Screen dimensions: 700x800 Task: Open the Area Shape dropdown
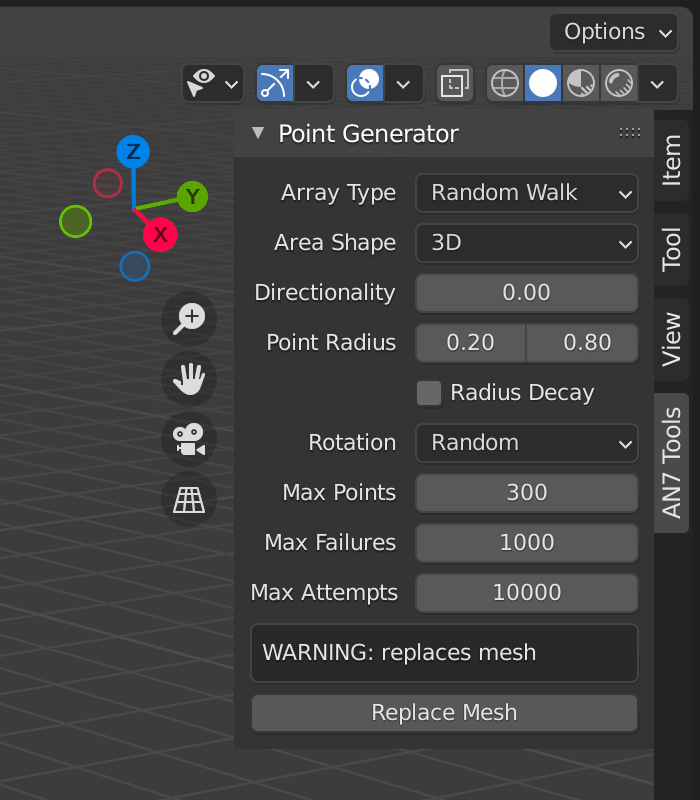click(527, 243)
